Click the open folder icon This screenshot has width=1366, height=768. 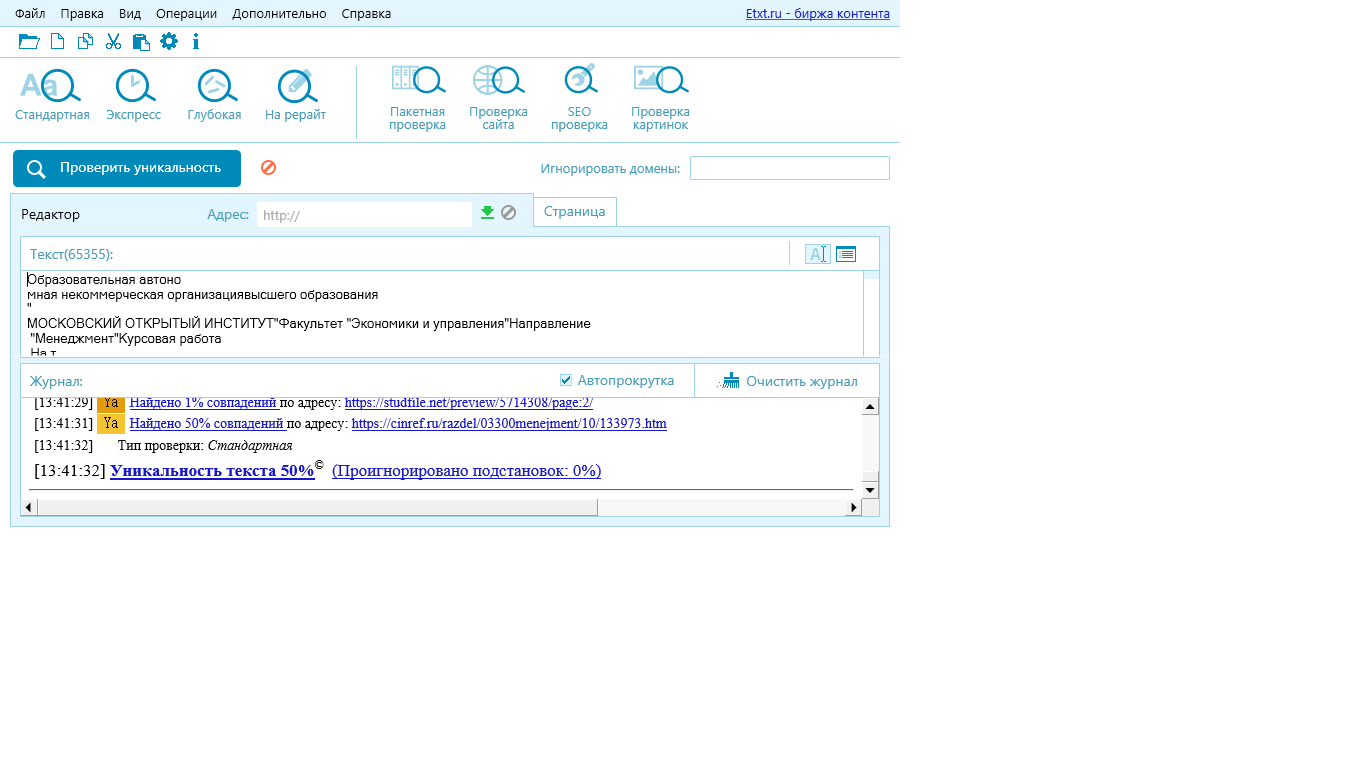coord(29,41)
